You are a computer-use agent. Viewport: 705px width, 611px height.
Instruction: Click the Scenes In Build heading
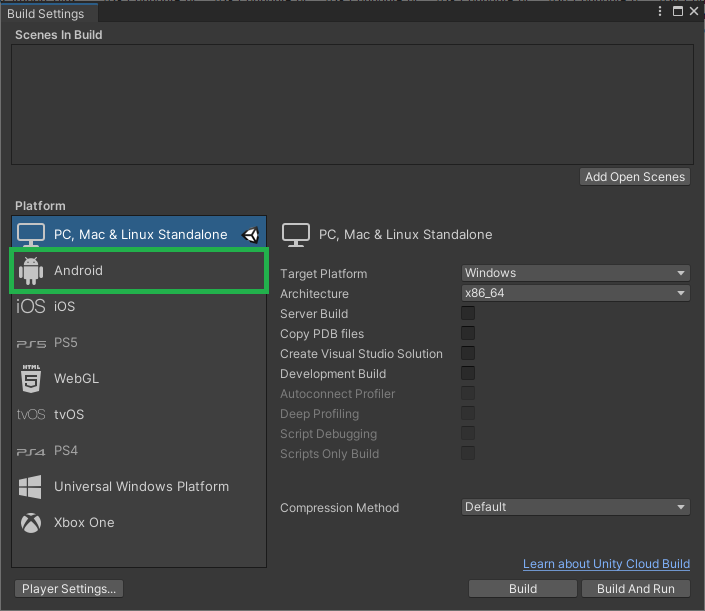point(58,35)
